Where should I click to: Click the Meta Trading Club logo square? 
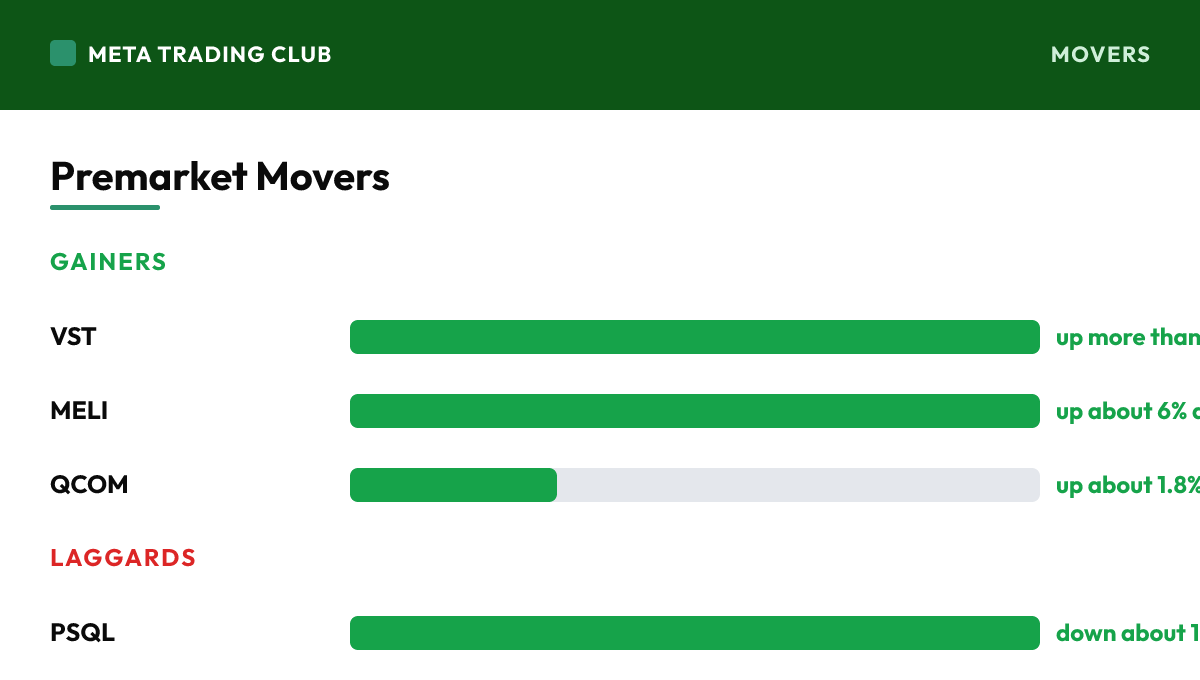pyautogui.click(x=63, y=53)
